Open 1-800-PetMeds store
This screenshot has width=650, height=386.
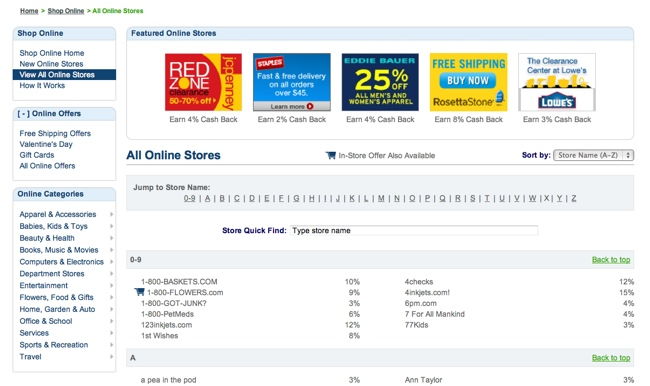pos(167,314)
